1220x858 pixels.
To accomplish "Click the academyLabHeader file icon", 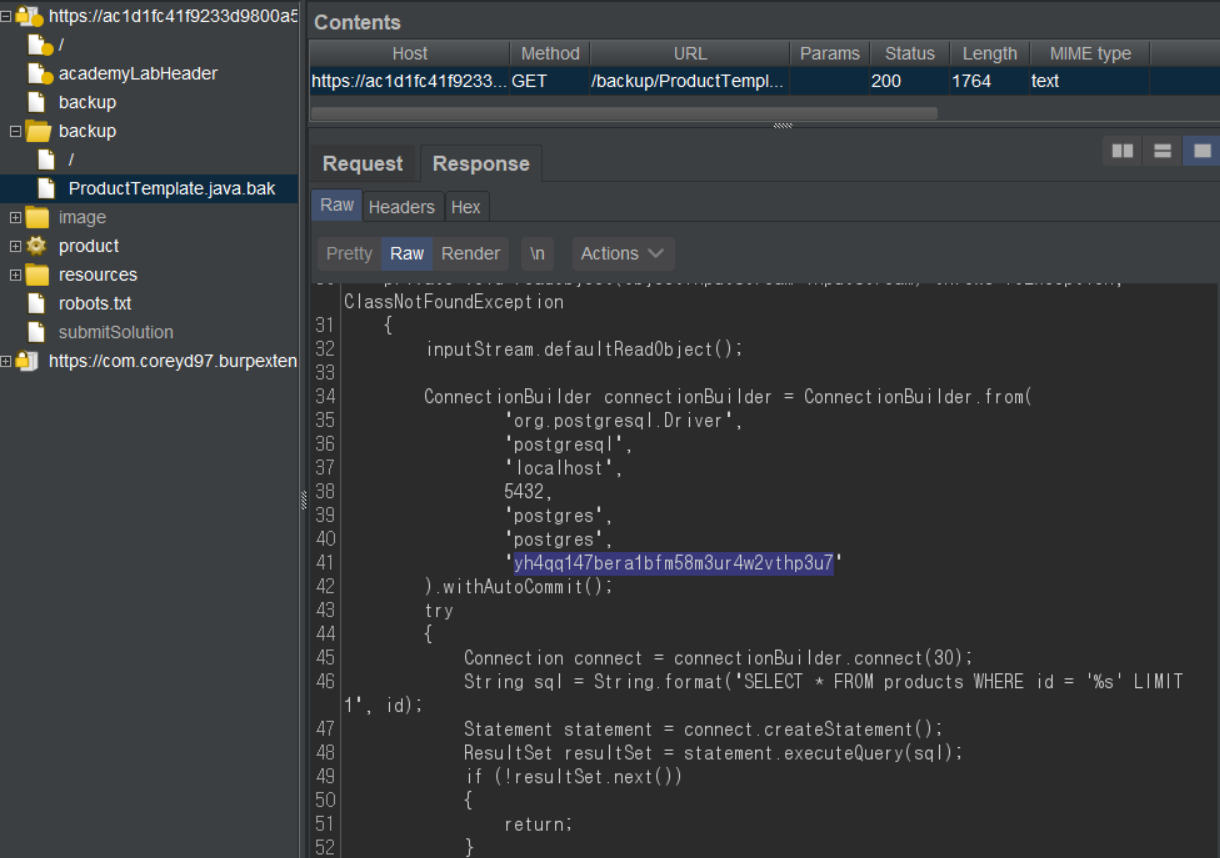I will pos(39,74).
